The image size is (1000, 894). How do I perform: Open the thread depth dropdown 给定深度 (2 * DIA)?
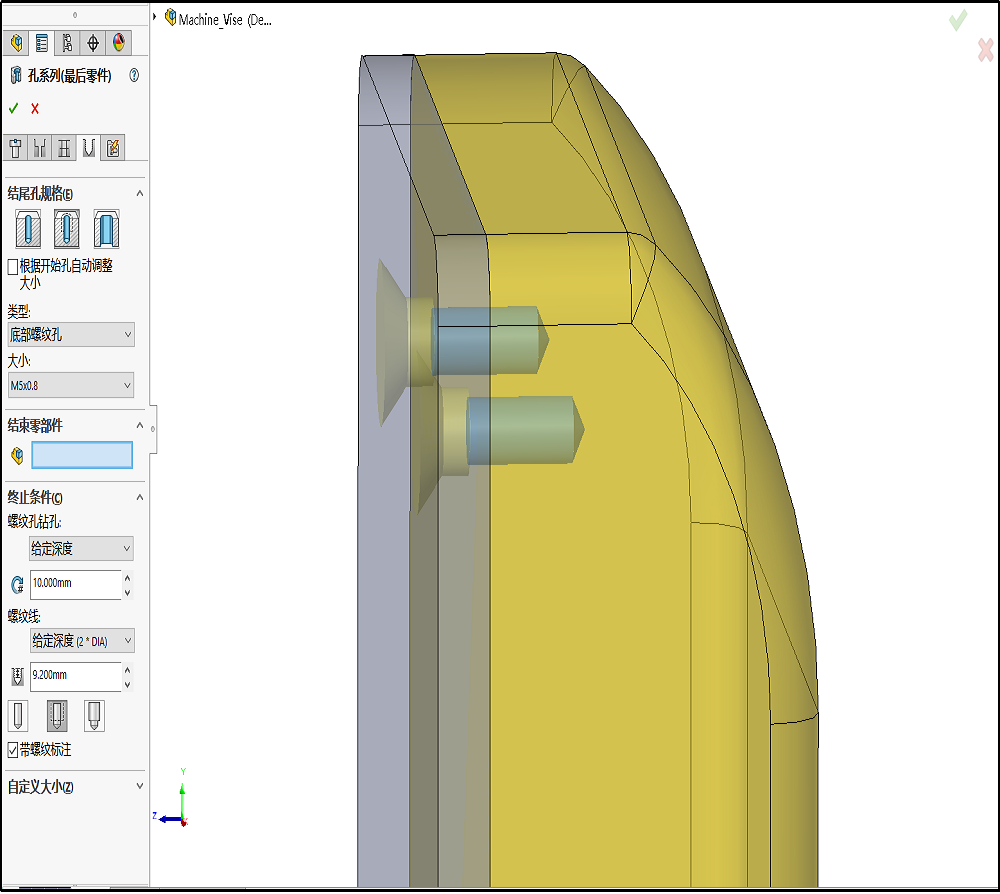82,641
